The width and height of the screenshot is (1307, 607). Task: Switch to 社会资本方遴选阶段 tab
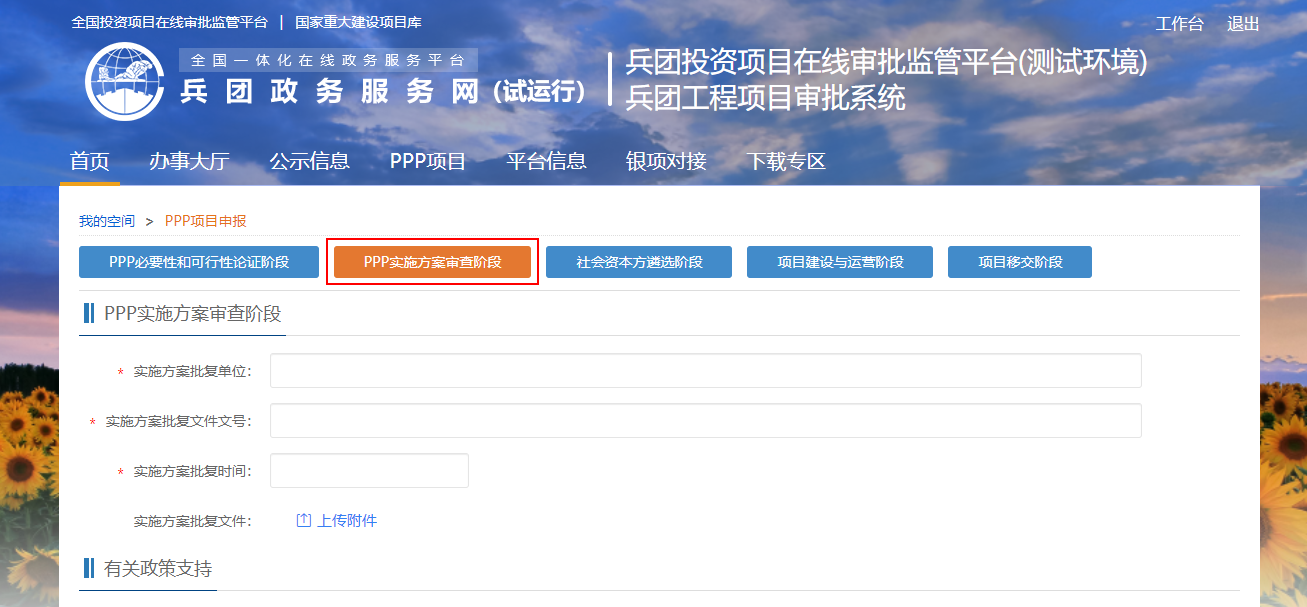click(639, 262)
